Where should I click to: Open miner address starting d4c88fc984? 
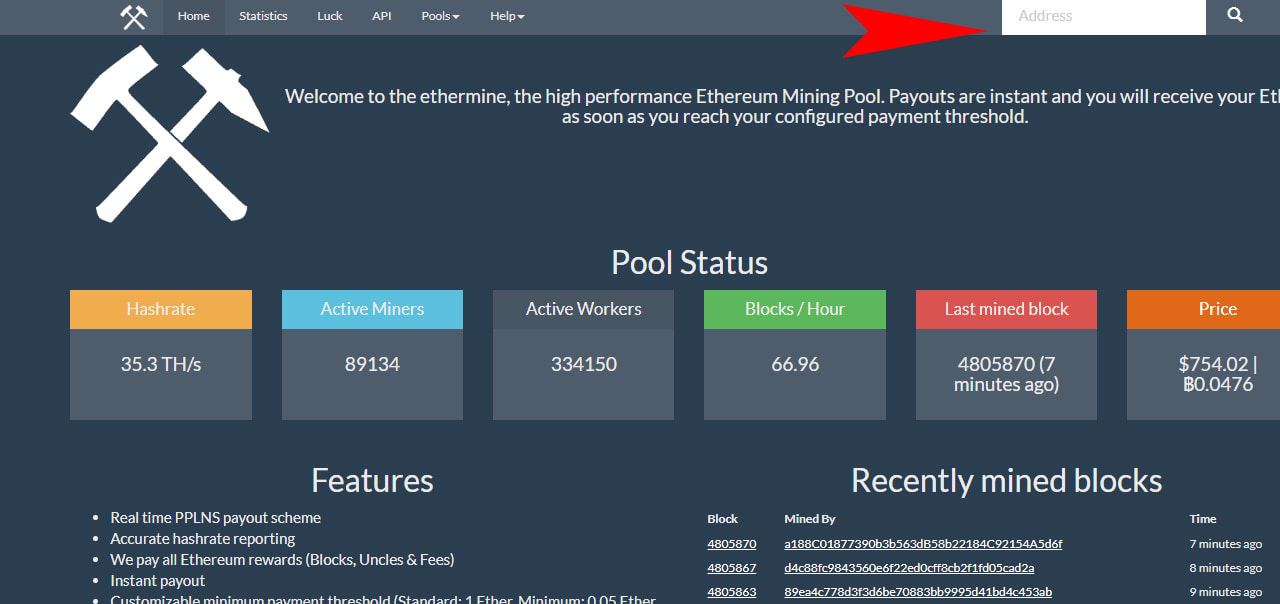click(909, 568)
